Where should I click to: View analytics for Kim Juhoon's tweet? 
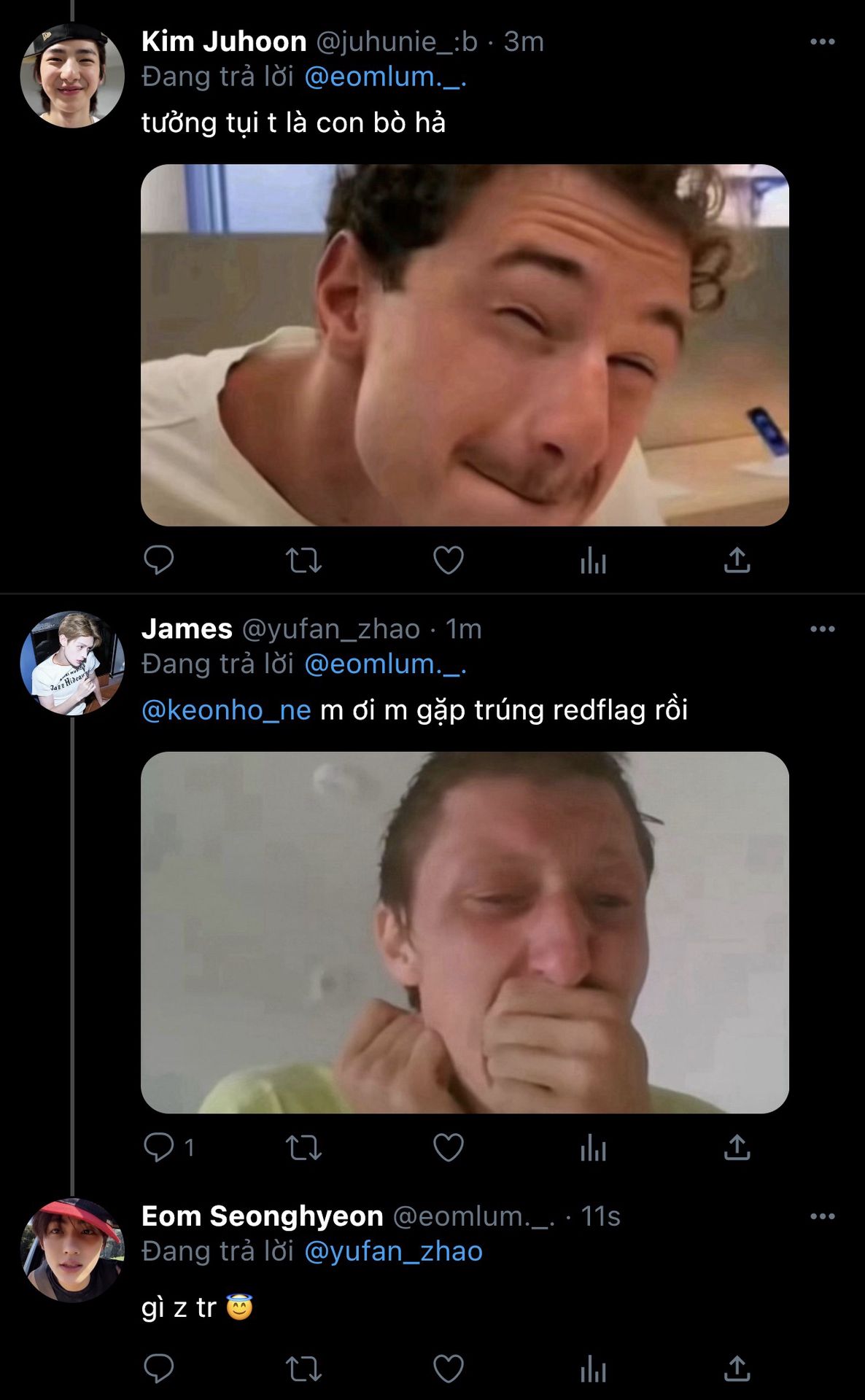(593, 560)
